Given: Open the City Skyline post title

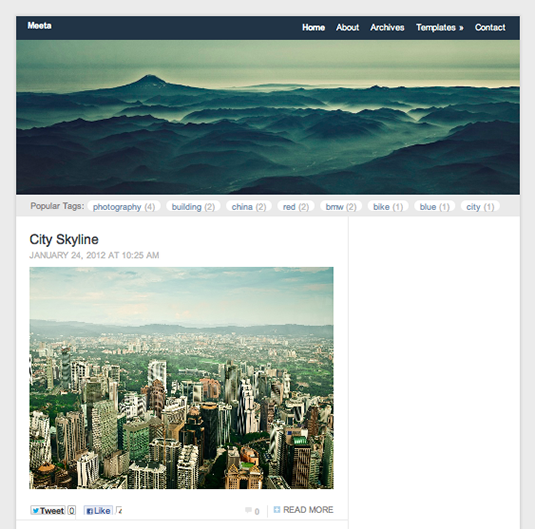Looking at the screenshot, I should (64, 240).
